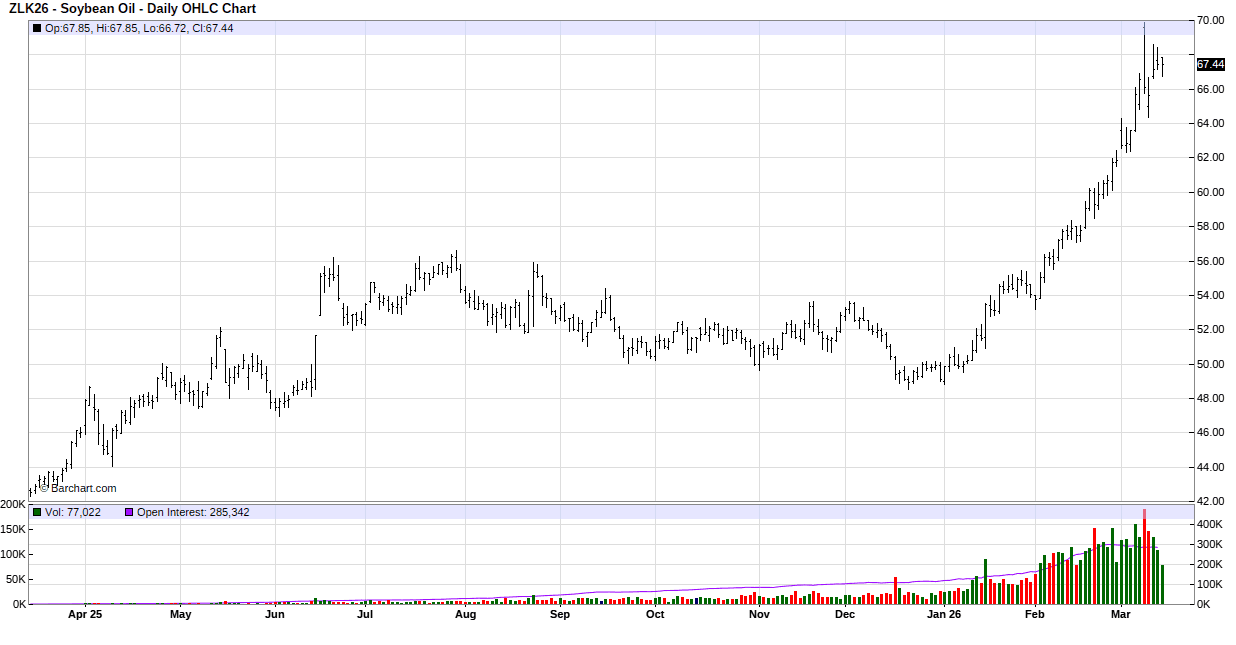Click the tallest red volume bar in March

coord(1144,557)
